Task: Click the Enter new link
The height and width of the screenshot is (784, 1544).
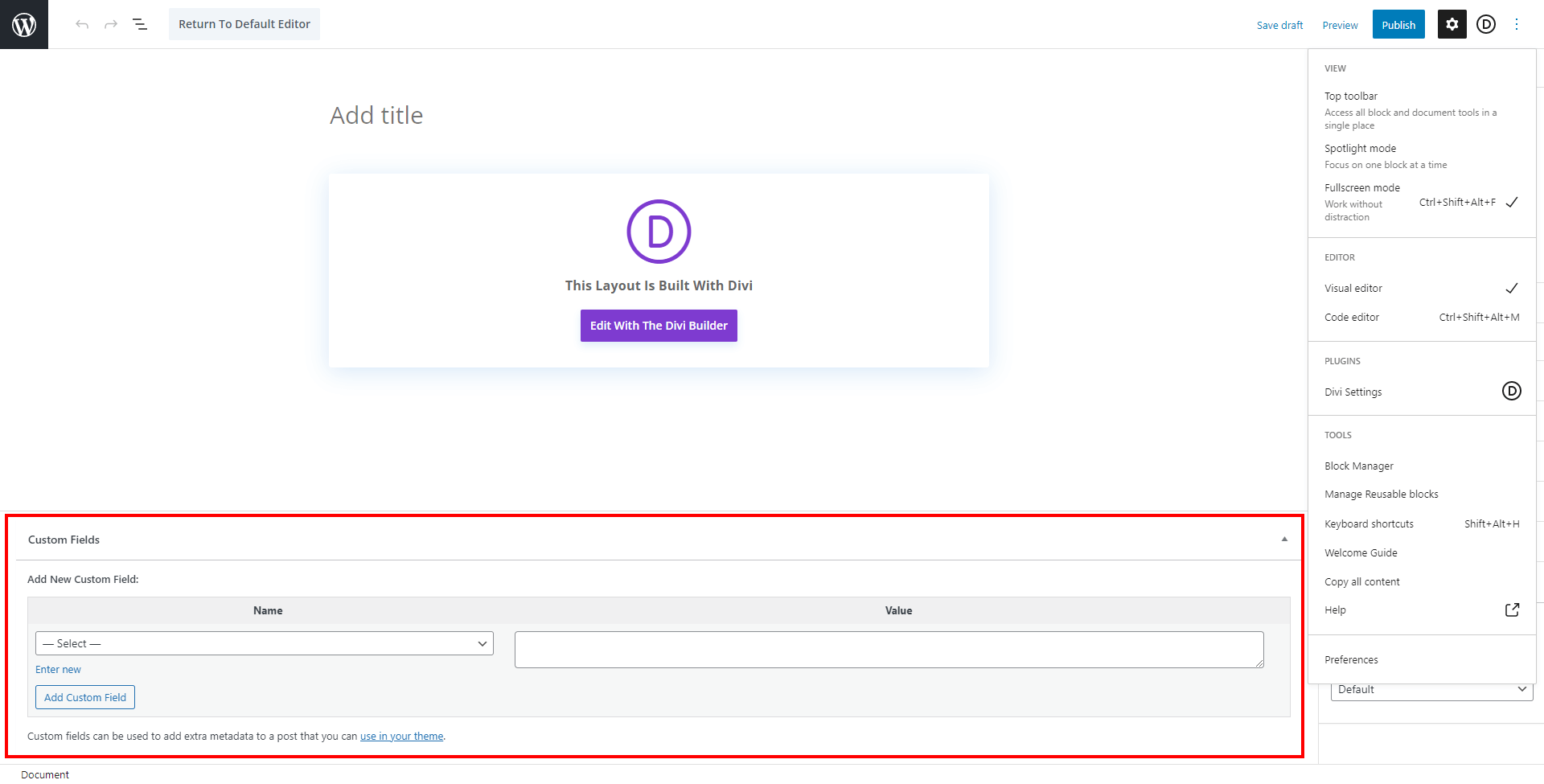Action: 58,670
